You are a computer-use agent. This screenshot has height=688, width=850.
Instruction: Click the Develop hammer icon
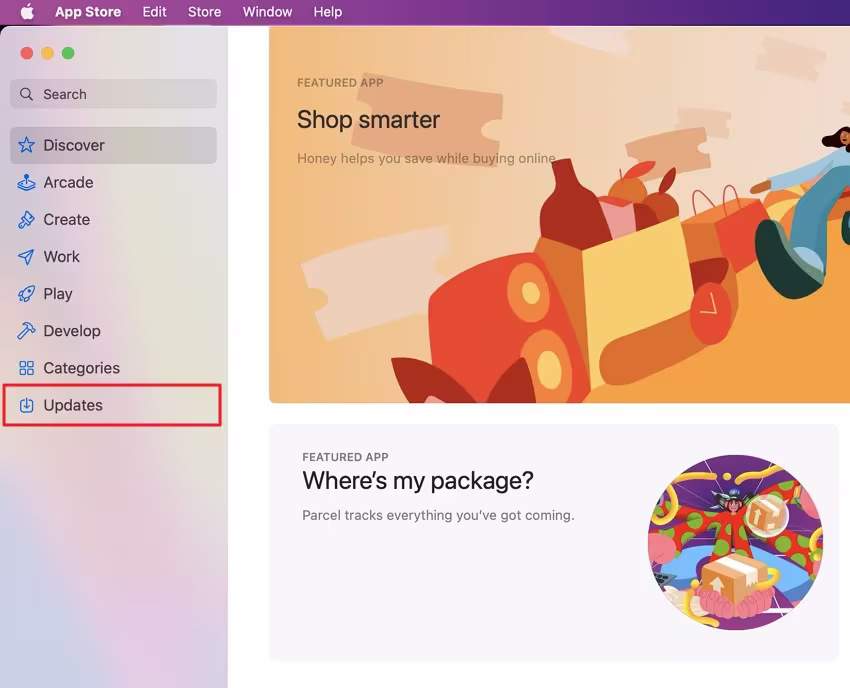coord(26,331)
